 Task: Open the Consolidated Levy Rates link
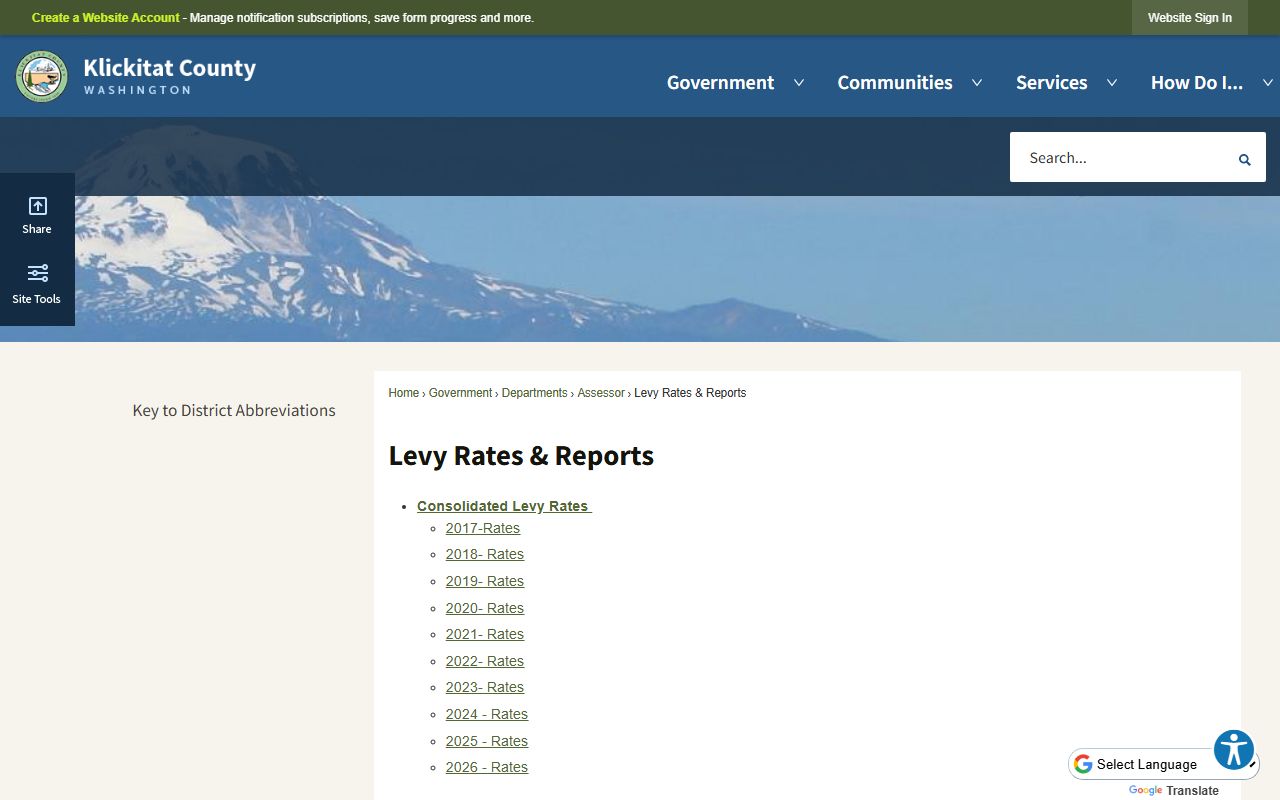[503, 506]
